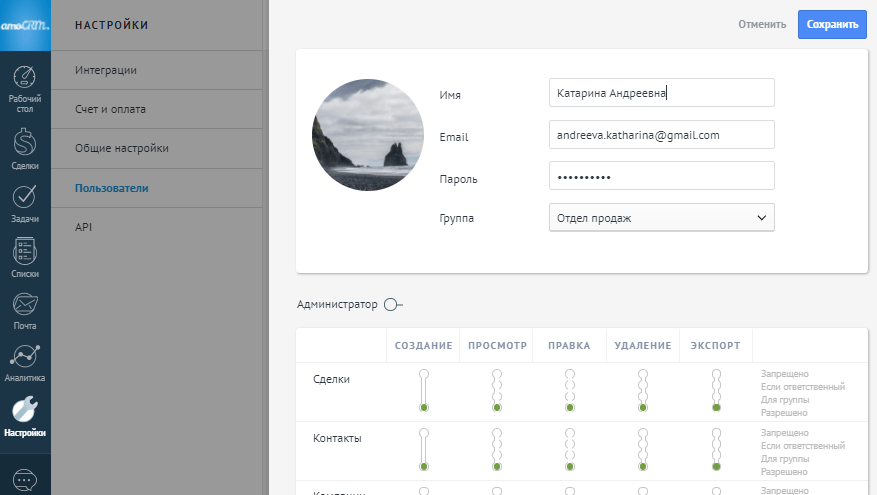Select Общие настройки in the settings menu

click(x=122, y=148)
